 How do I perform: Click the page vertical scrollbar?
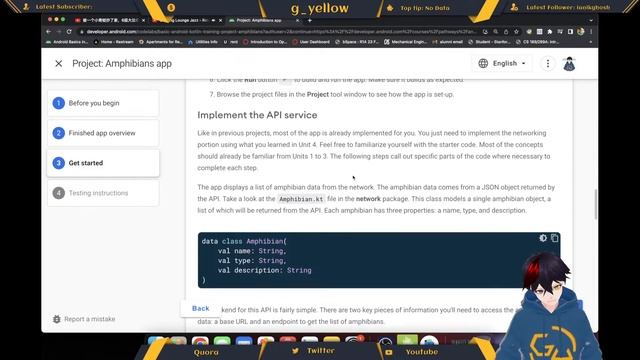(x=596, y=204)
